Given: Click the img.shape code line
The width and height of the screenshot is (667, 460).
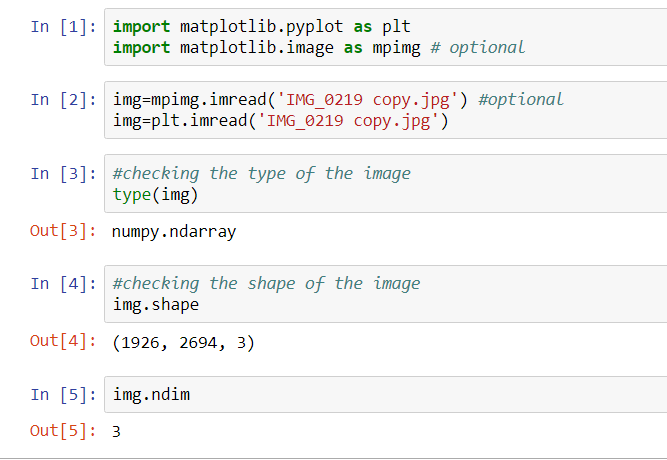Looking at the screenshot, I should click(x=156, y=305).
